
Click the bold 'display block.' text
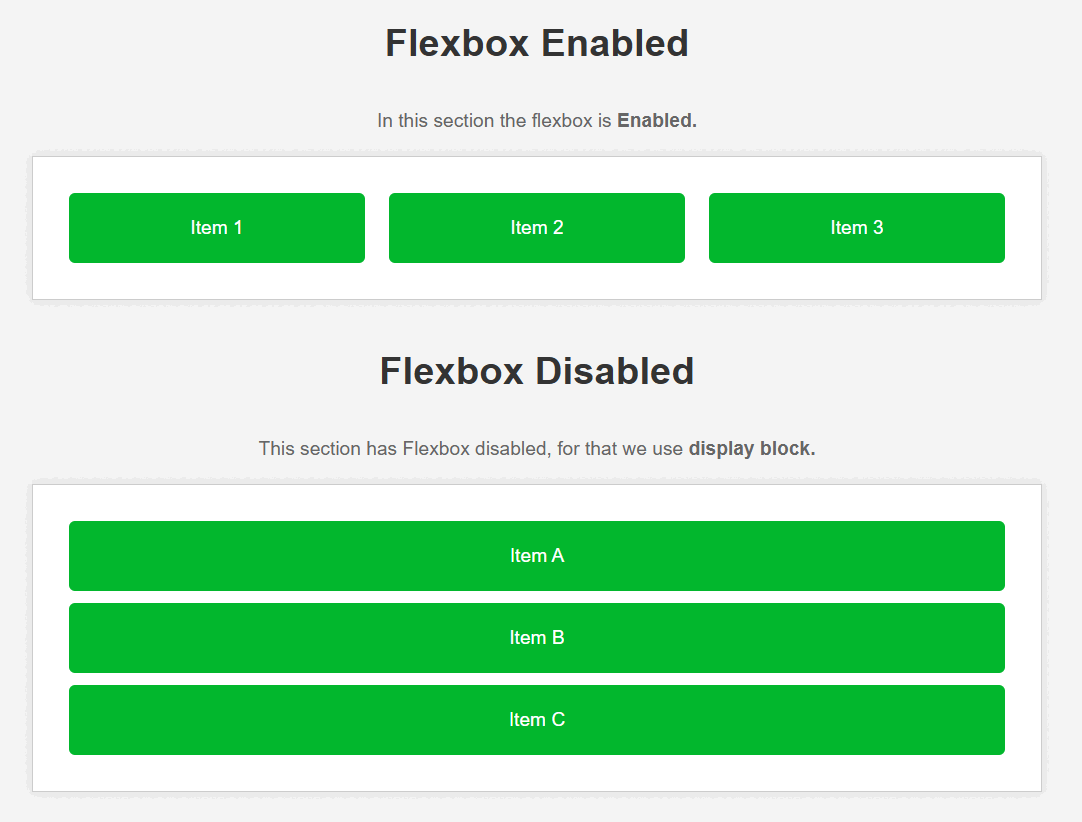[x=751, y=449]
